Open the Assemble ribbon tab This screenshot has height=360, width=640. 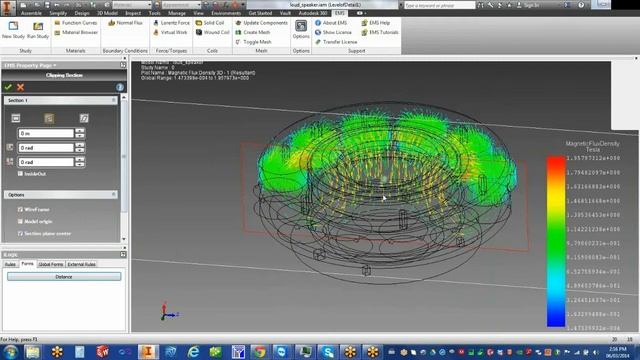point(31,13)
